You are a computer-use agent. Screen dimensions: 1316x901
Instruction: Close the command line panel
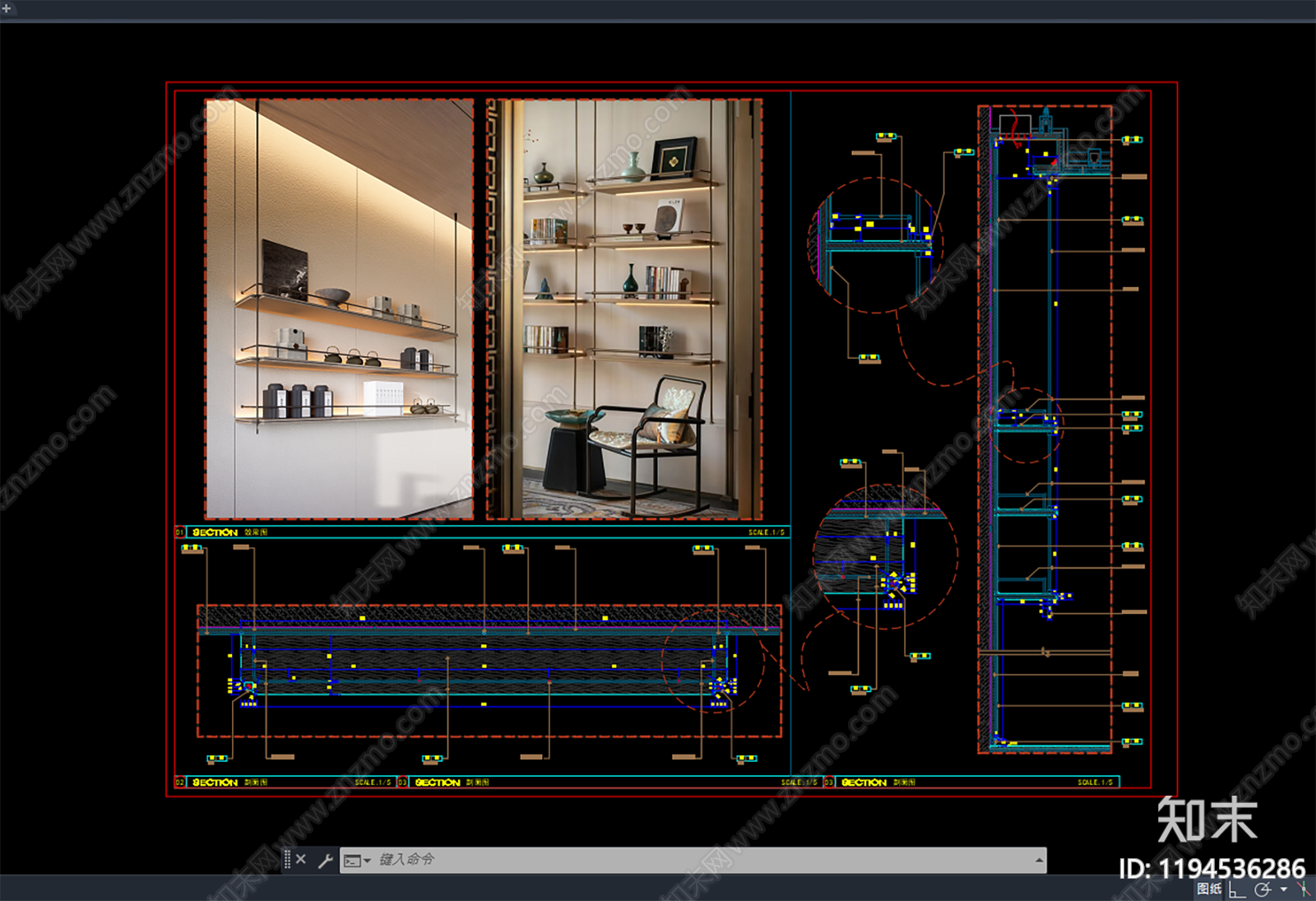click(301, 859)
